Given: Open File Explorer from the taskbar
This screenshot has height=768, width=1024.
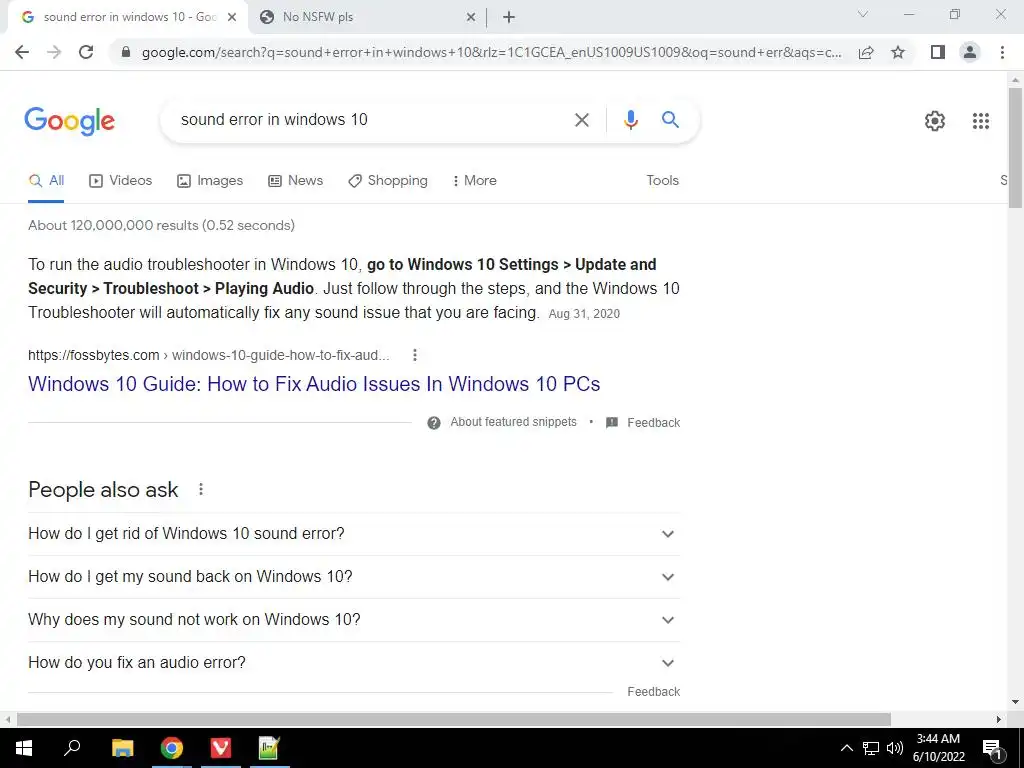Looking at the screenshot, I should click(122, 748).
